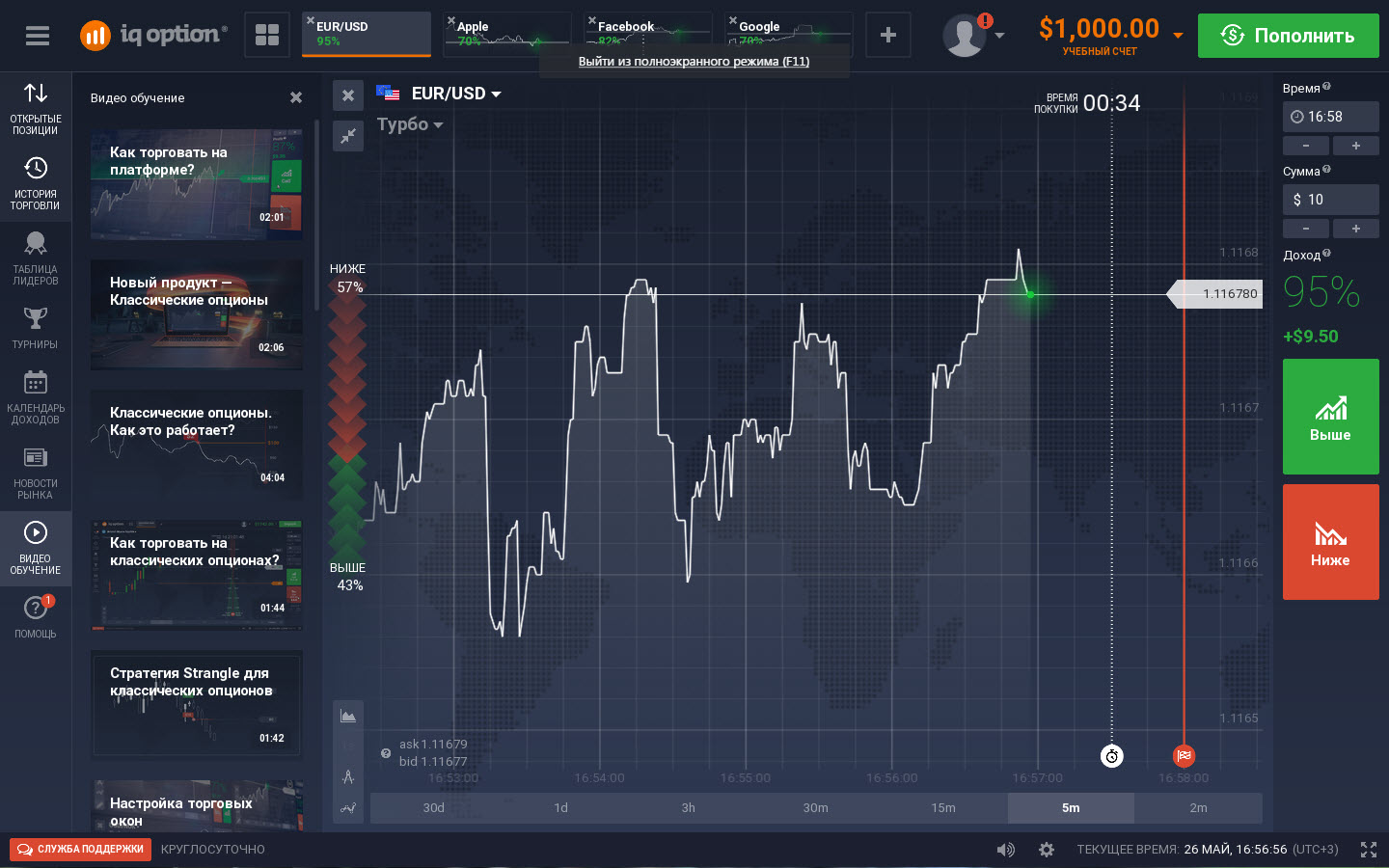Click the ask/bid info question icon
Screen dimensions: 1389x868
(x=386, y=753)
